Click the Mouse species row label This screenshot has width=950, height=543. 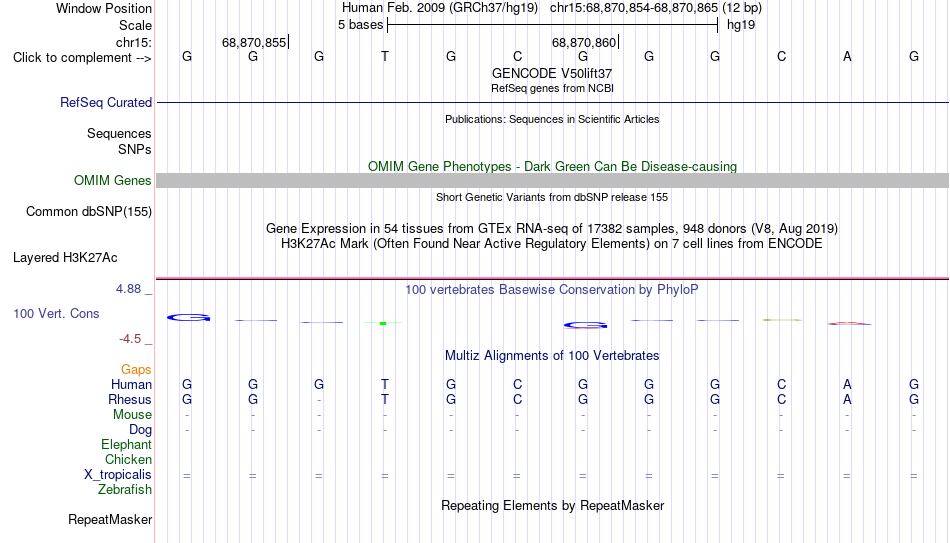[132, 415]
